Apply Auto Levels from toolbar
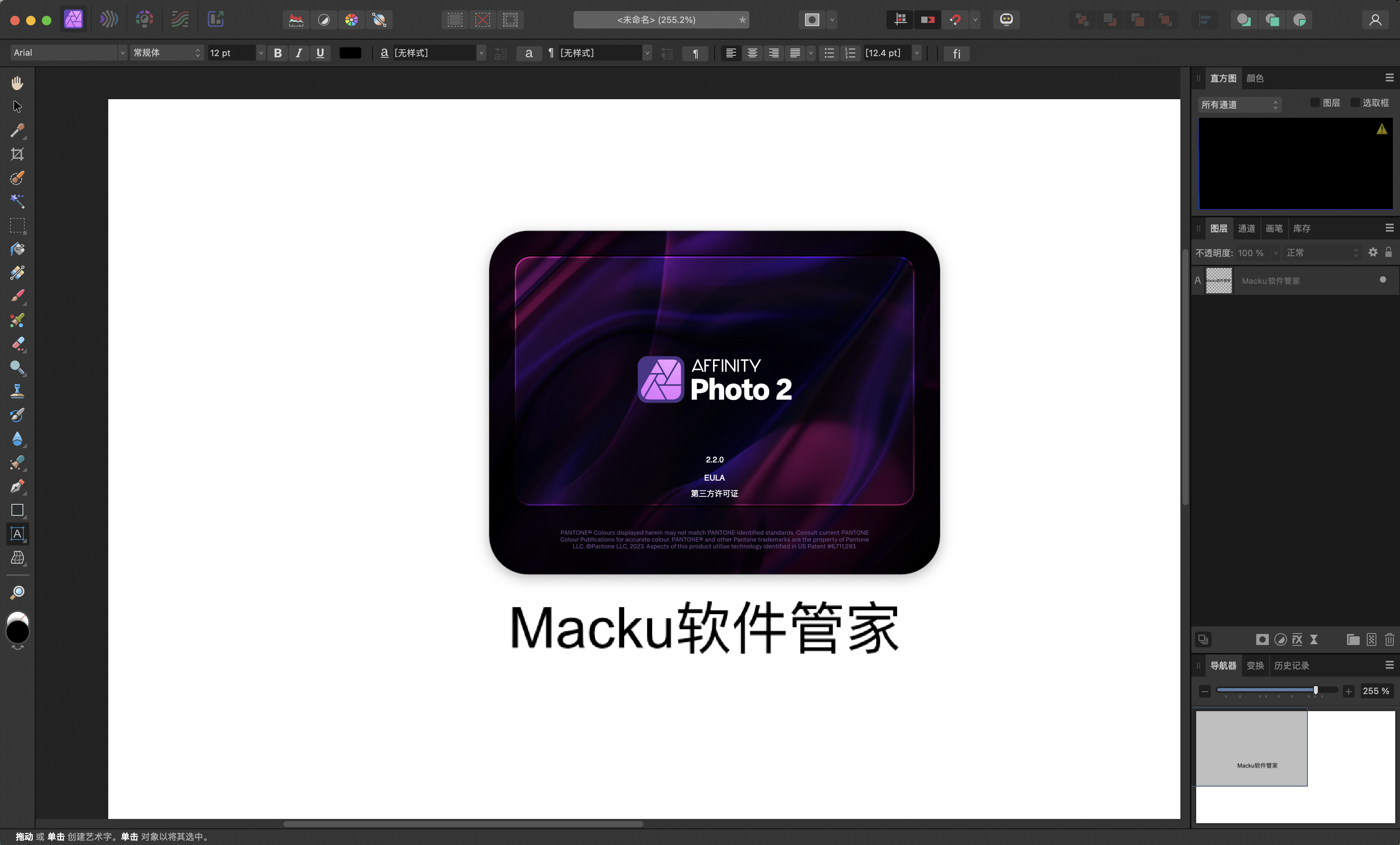 point(296,20)
